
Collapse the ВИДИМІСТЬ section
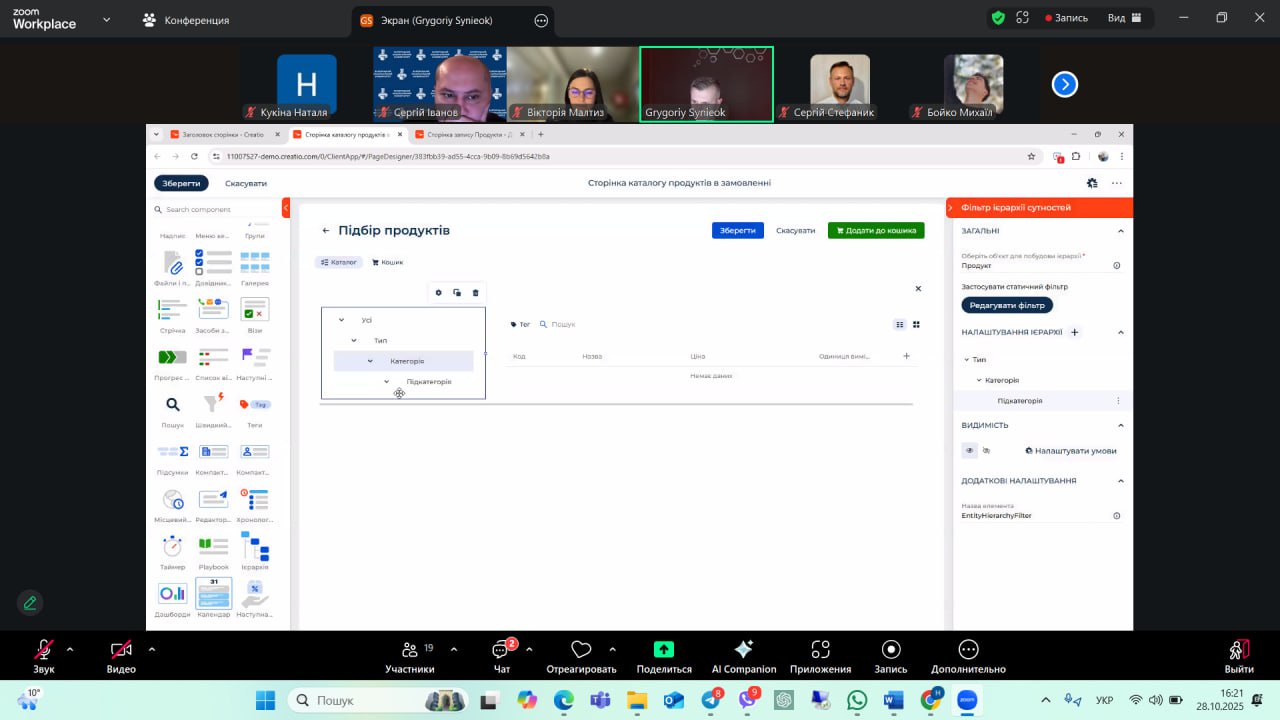[1121, 425]
